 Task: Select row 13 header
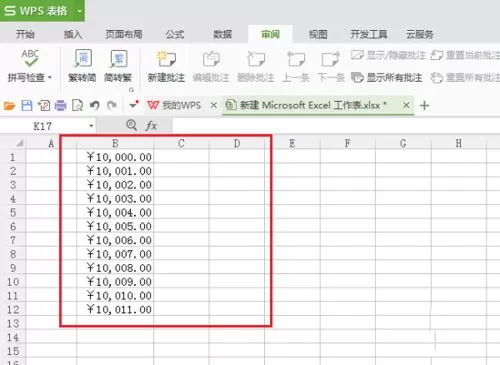pyautogui.click(x=13, y=323)
